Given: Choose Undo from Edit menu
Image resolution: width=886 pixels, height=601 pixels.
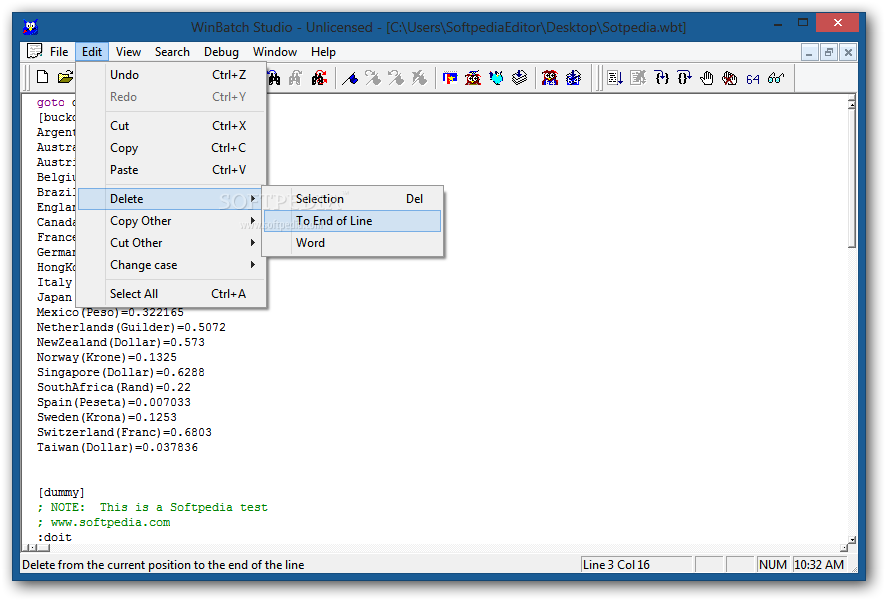Looking at the screenshot, I should click(x=171, y=75).
